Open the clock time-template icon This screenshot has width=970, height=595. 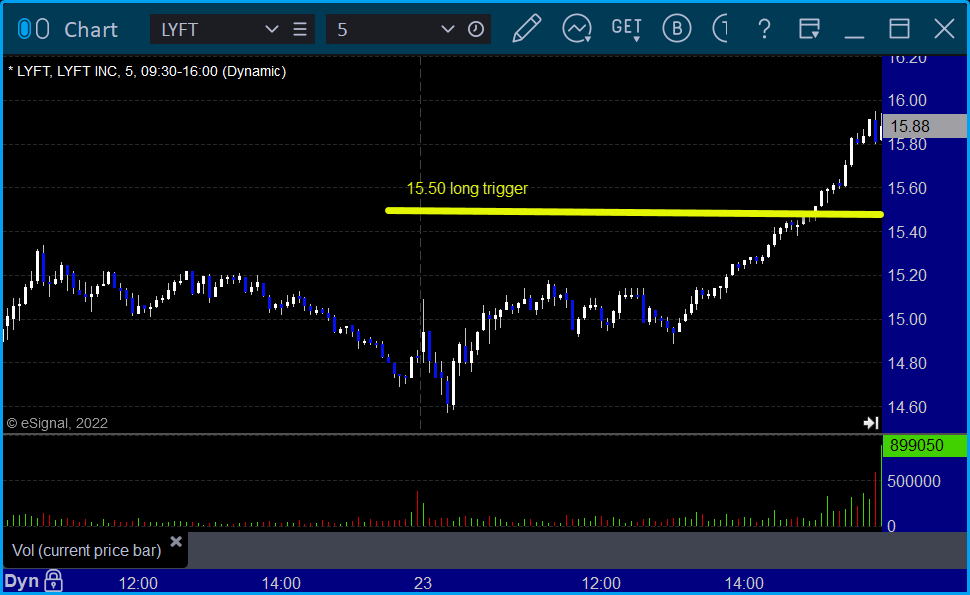pyautogui.click(x=476, y=29)
